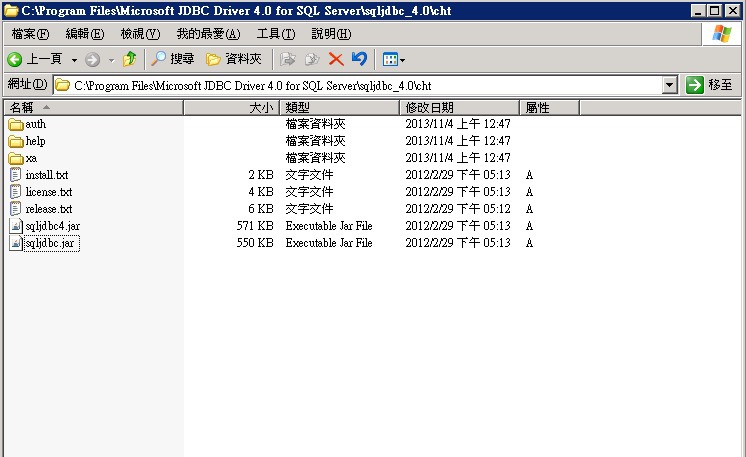Viewport: 746px width, 457px height.
Task: Click the sqljdbc4.jar file name
Action: click(x=53, y=226)
